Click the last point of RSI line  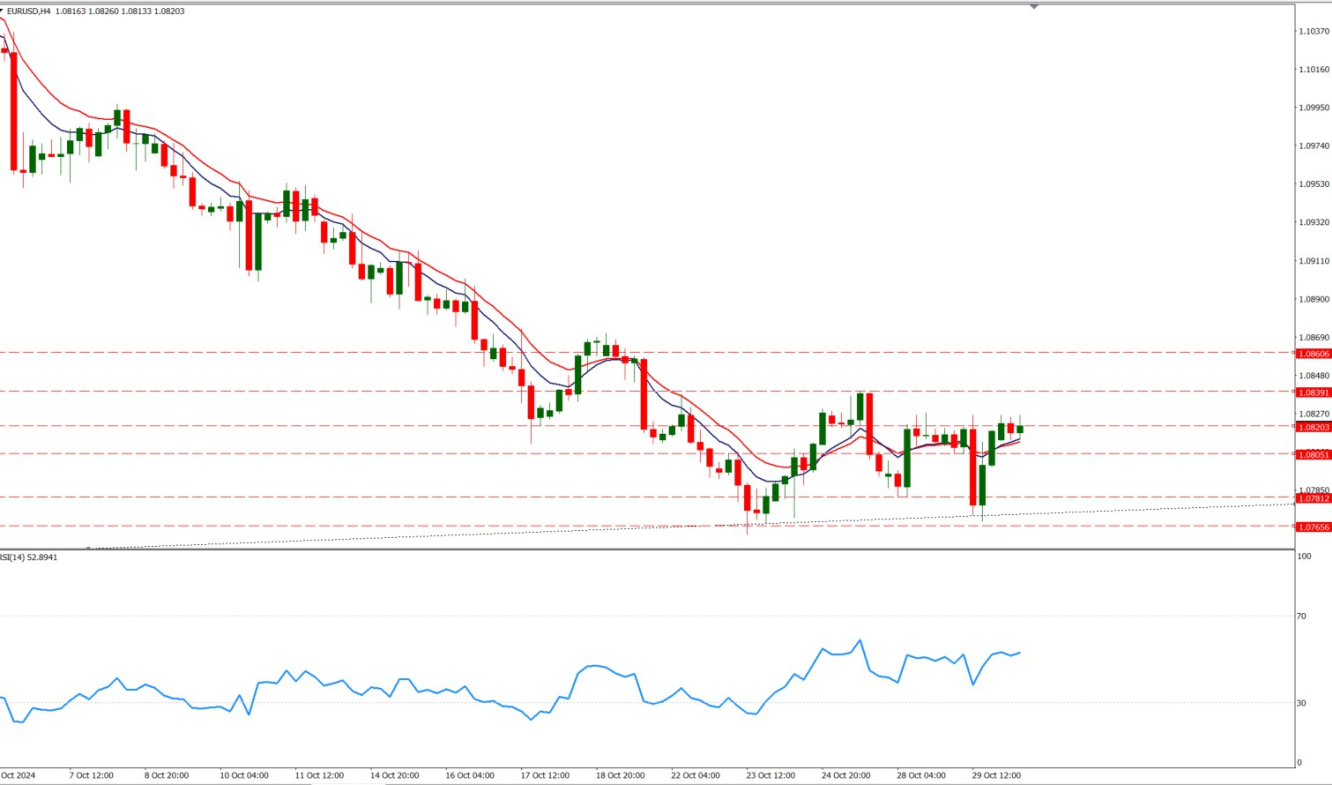tap(1019, 653)
